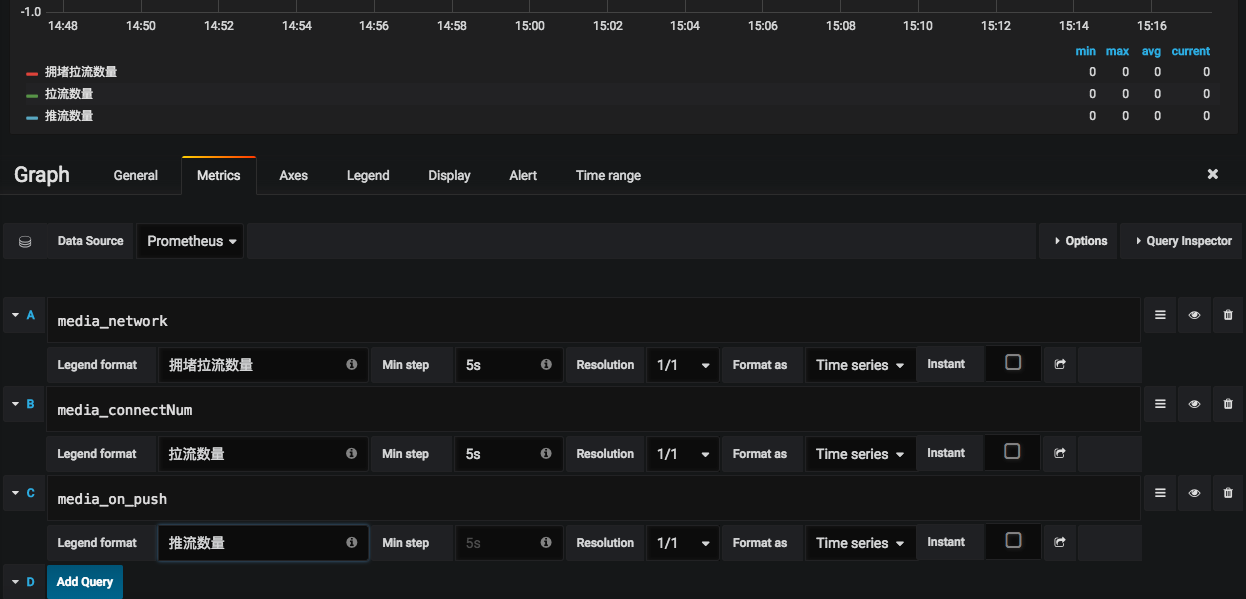Click green color swatch of 拉流数量 series
The width and height of the screenshot is (1246, 599).
click(x=32, y=95)
